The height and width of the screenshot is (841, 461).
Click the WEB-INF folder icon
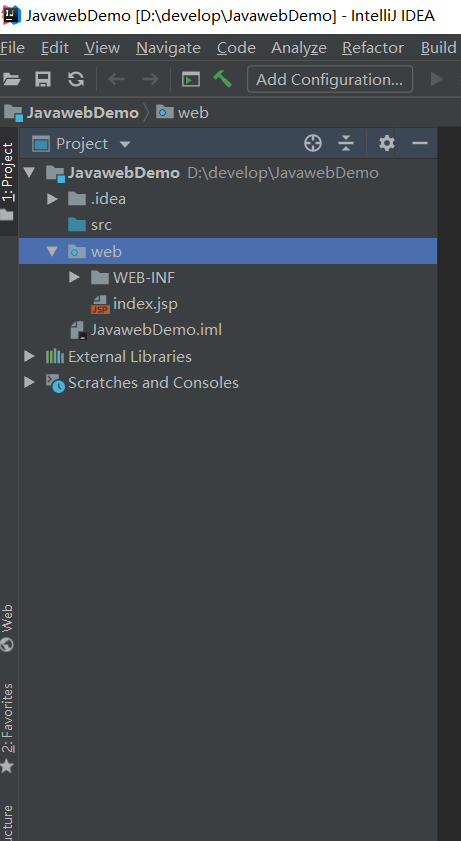[100, 277]
